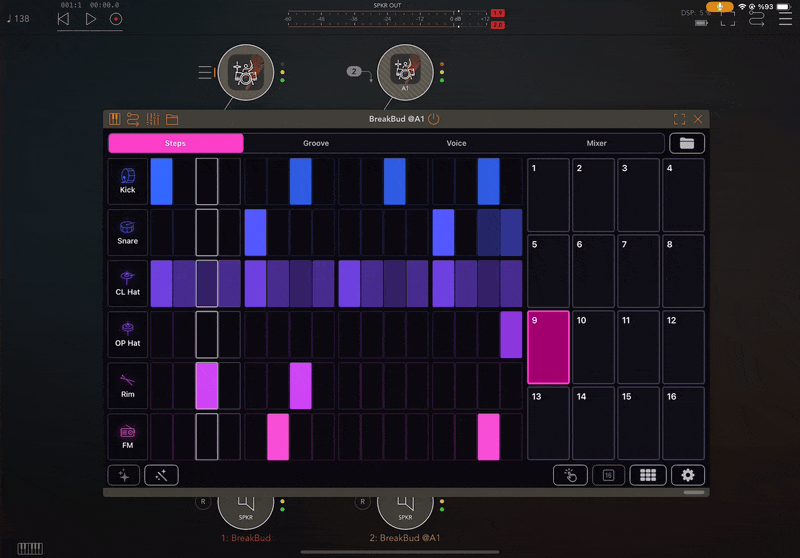The image size is (800, 558).
Task: Switch to the Mixer tab
Action: (x=596, y=143)
